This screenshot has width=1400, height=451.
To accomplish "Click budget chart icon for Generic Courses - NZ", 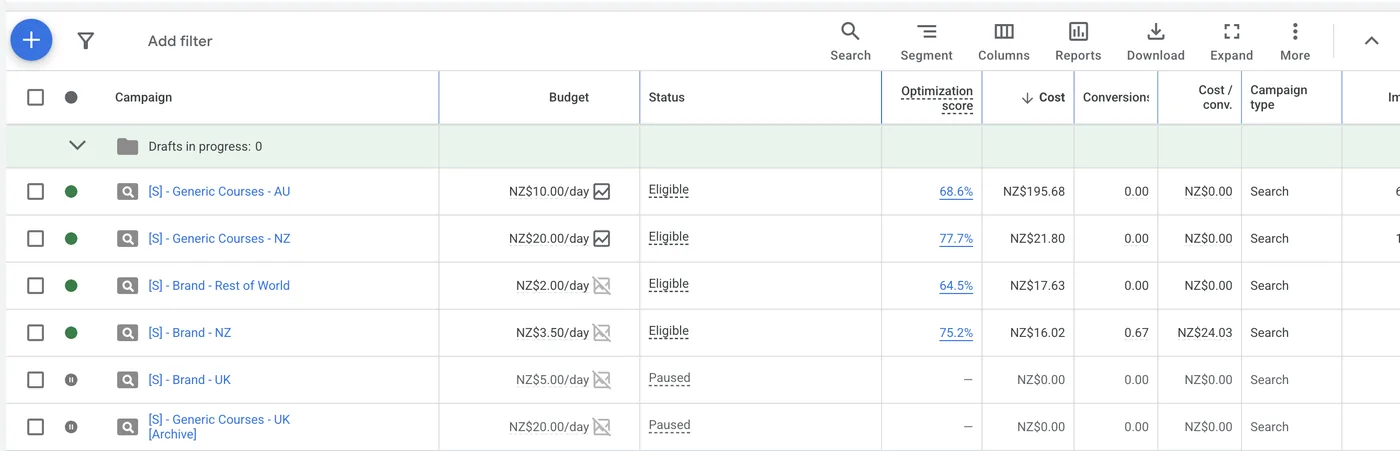I will click(601, 238).
